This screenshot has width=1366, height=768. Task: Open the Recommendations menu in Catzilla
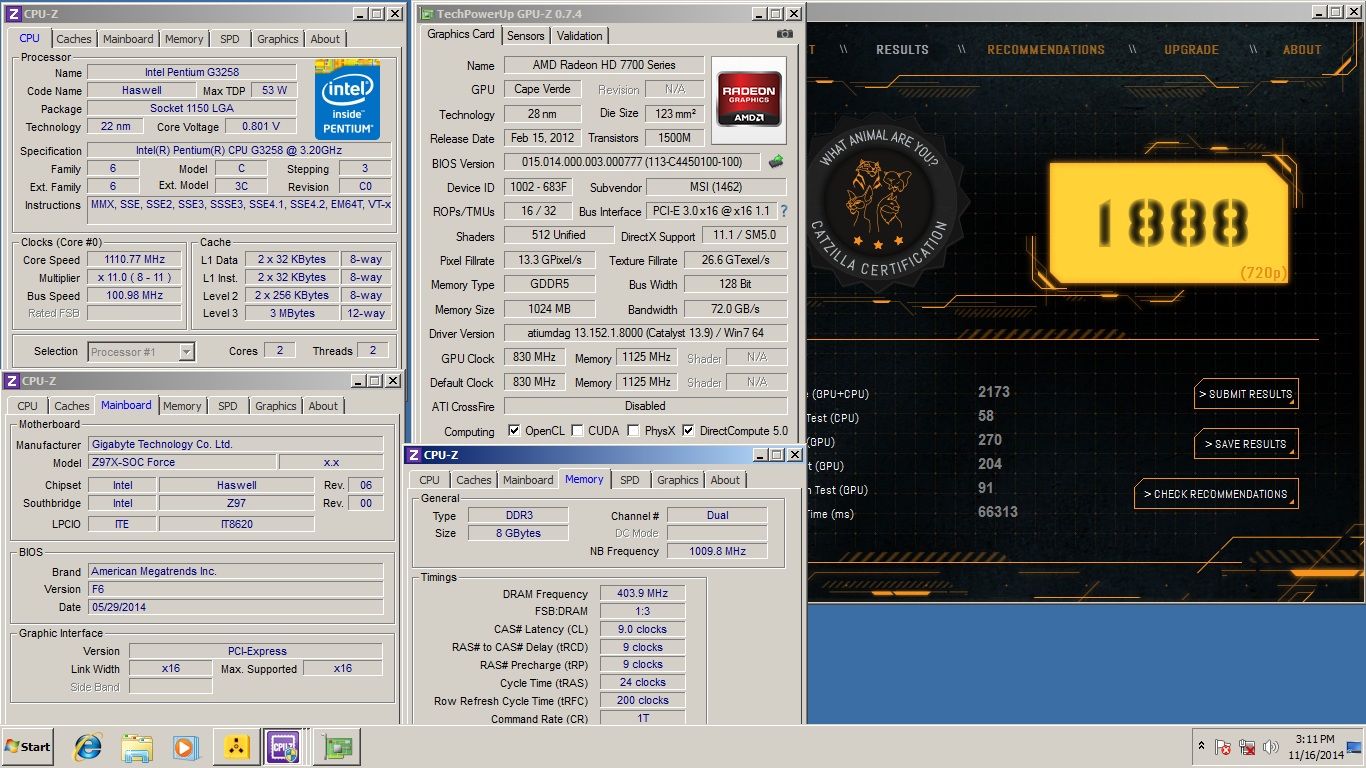click(1045, 50)
